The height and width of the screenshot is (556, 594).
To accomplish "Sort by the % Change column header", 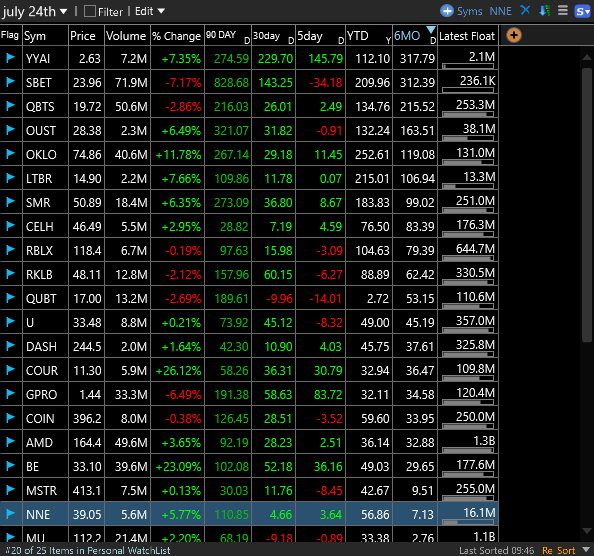I will pos(177,36).
